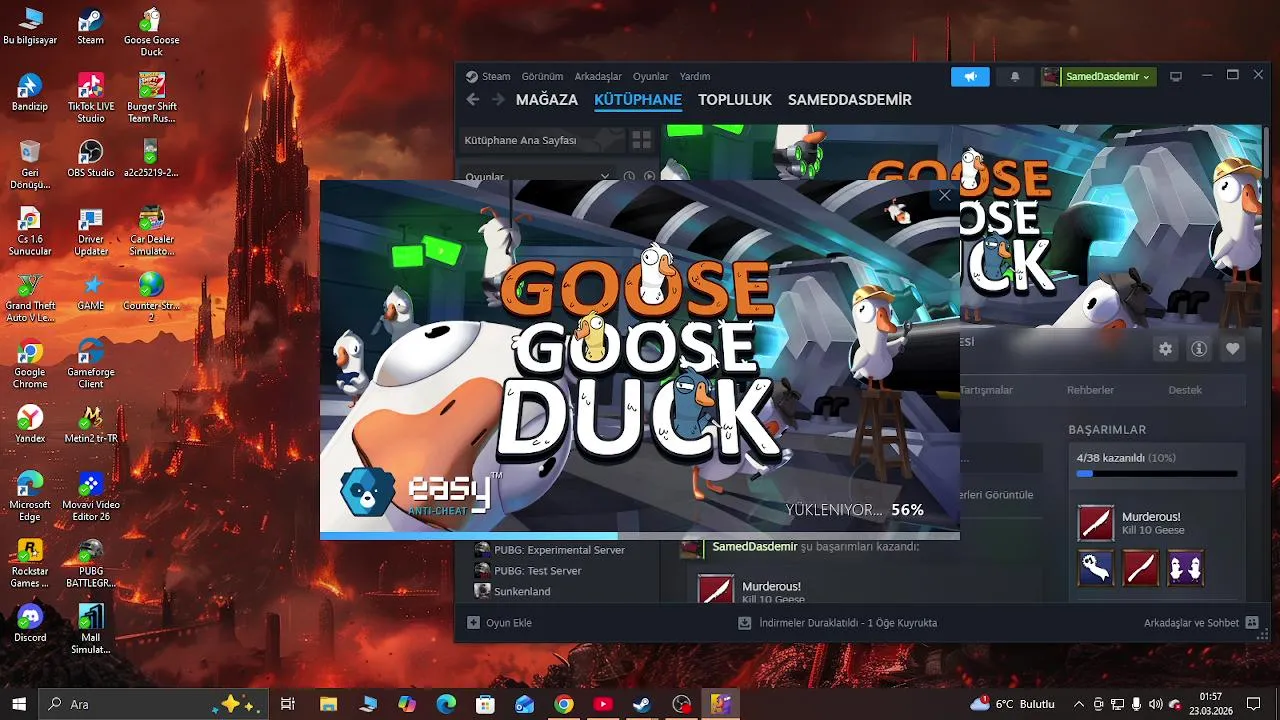Click the taskbar Ara search box

[x=154, y=704]
